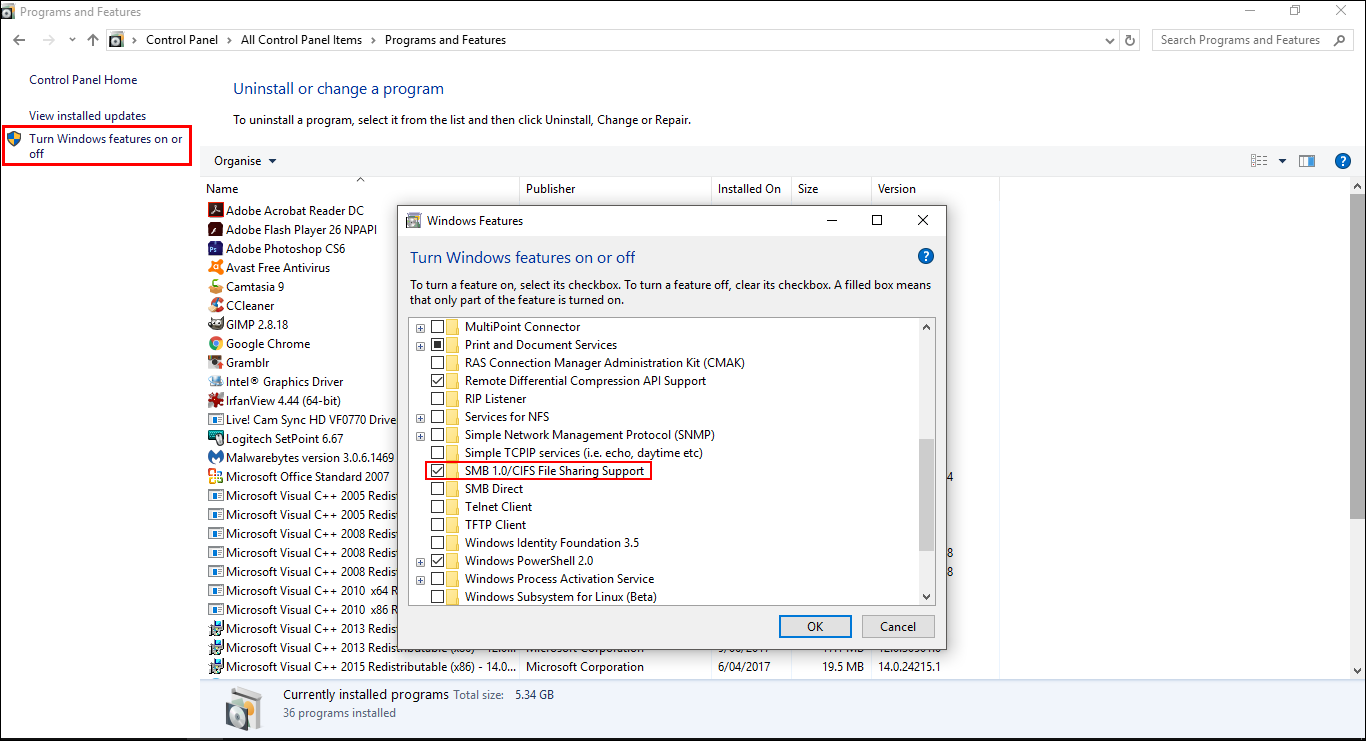Viewport: 1366px width, 741px height.
Task: Select the Avast Free Antivirus icon
Action: 215,268
